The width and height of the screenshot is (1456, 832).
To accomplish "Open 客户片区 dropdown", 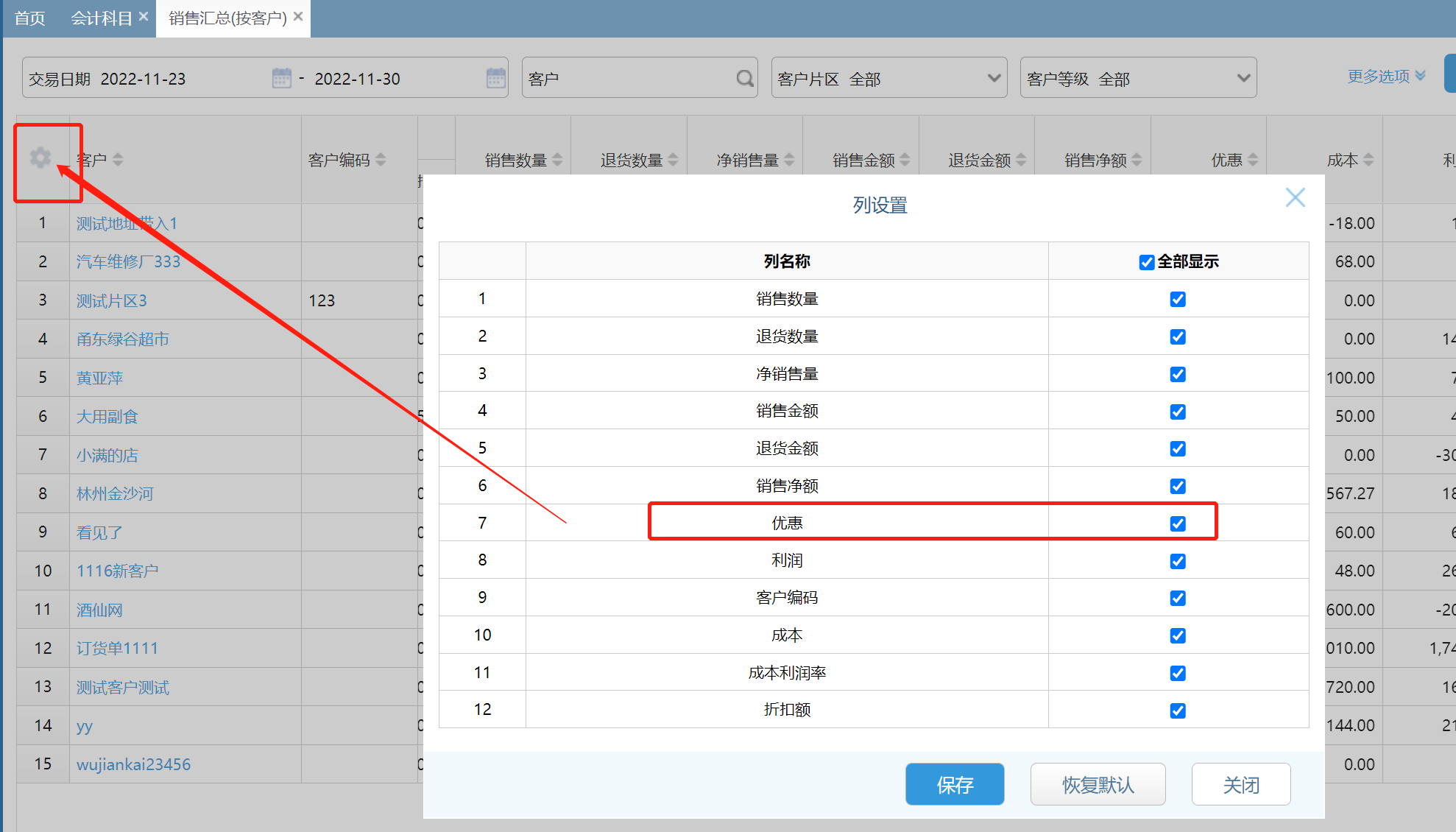I will click(889, 78).
